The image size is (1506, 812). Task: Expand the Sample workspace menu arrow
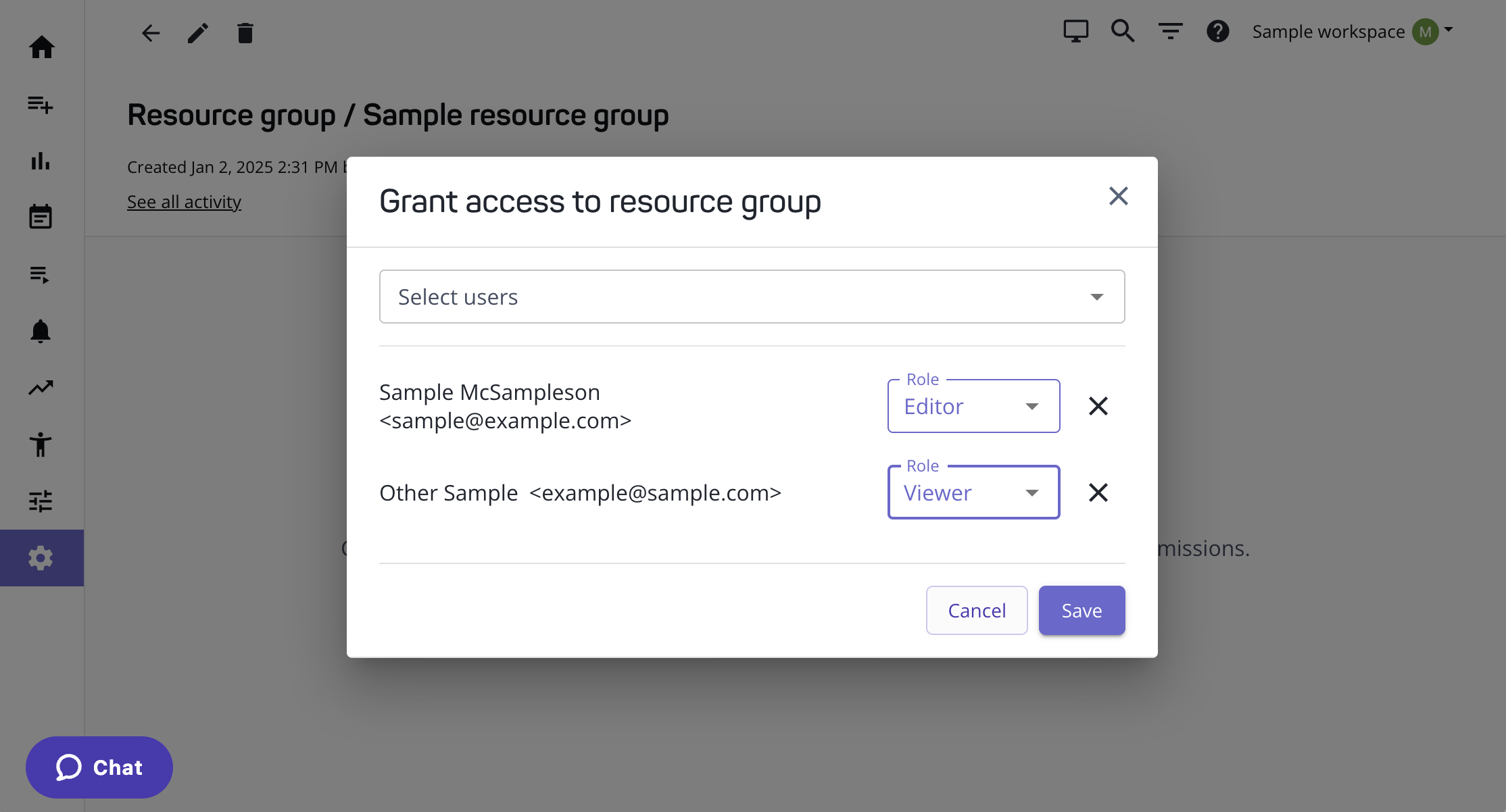pyautogui.click(x=1449, y=30)
